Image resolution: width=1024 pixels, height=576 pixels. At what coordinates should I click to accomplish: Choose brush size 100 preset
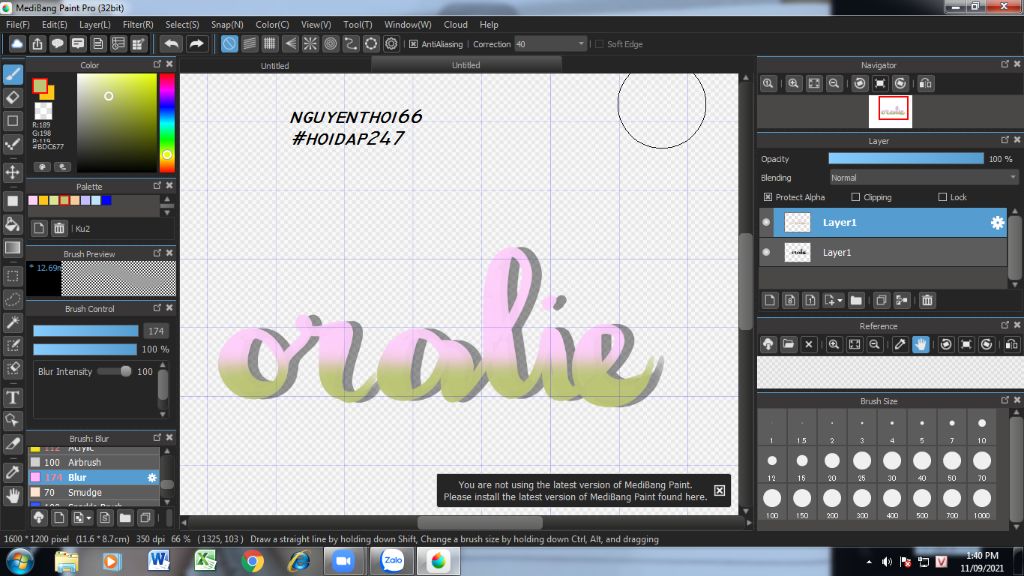click(x=772, y=499)
